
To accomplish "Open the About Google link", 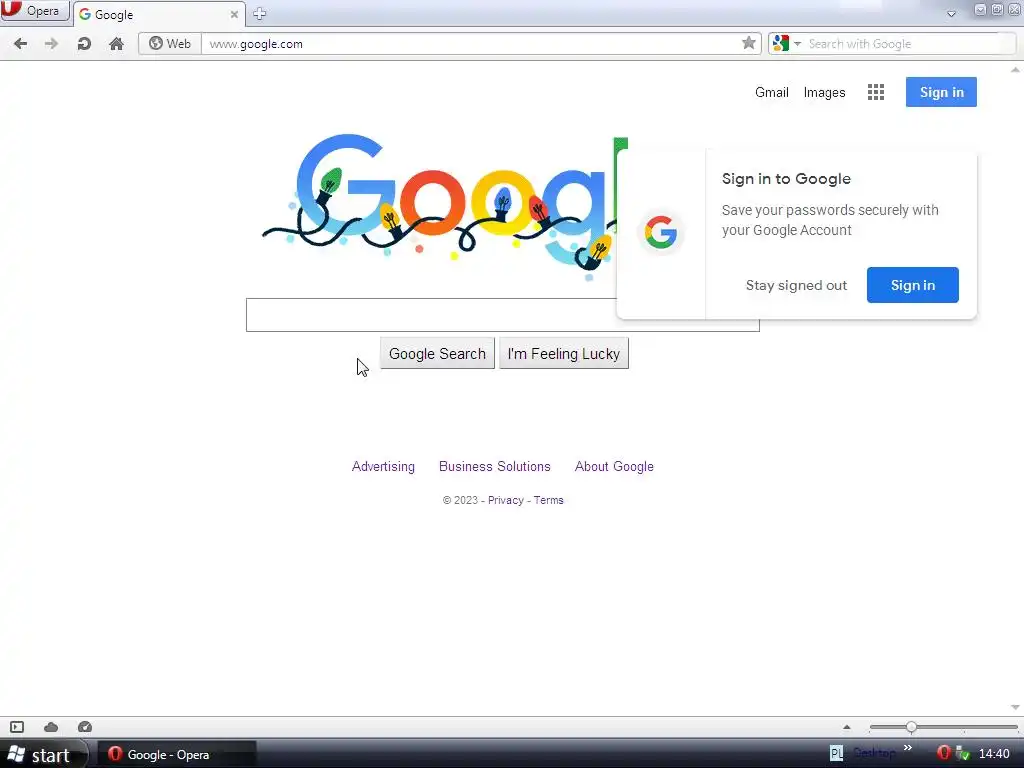I will [x=614, y=466].
